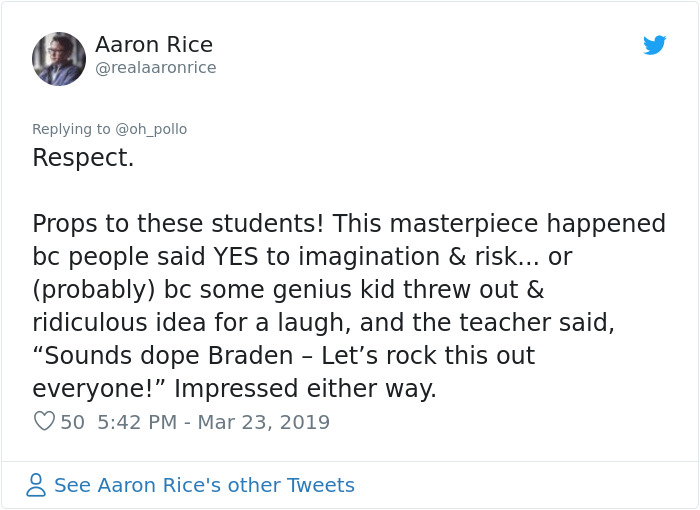The height and width of the screenshot is (510, 700).
Task: Click the Aaron Rice display name
Action: [154, 45]
